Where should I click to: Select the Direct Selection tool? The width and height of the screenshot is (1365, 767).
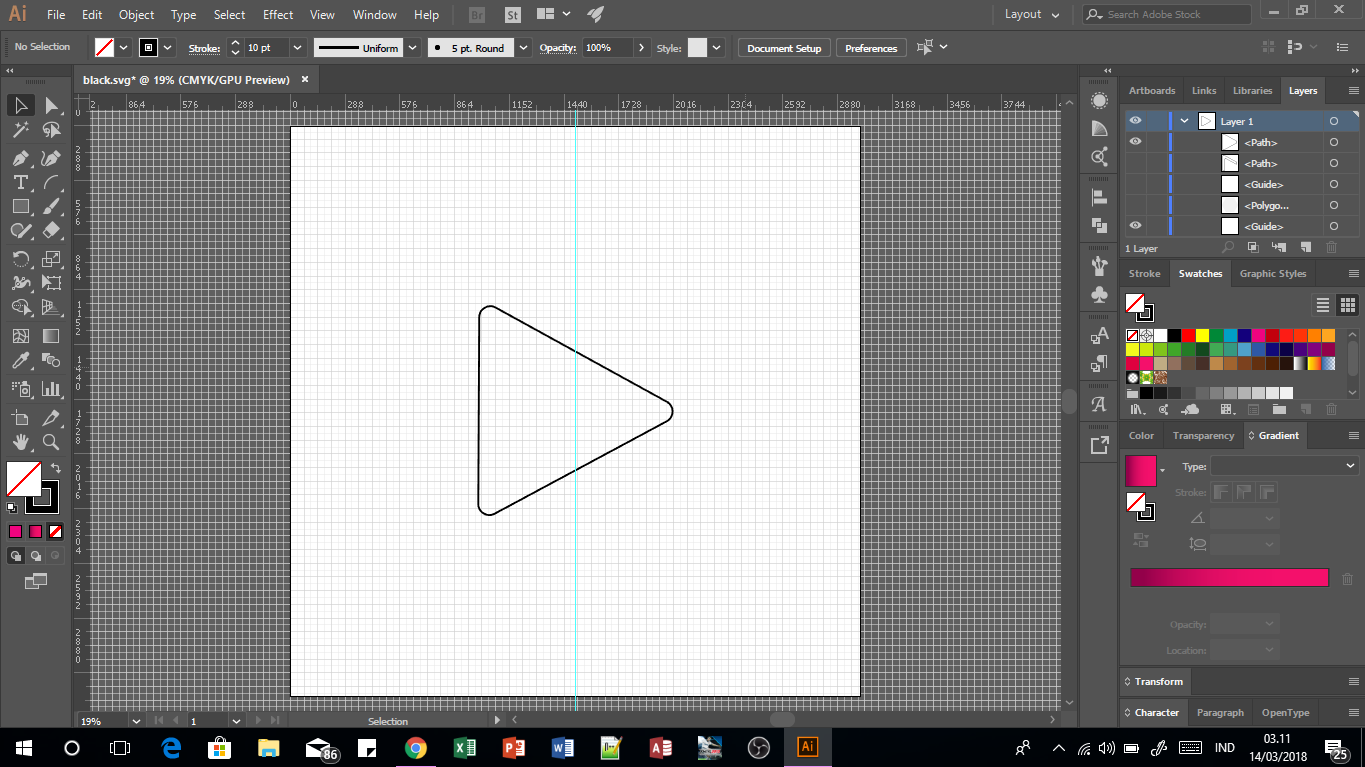click(x=51, y=105)
